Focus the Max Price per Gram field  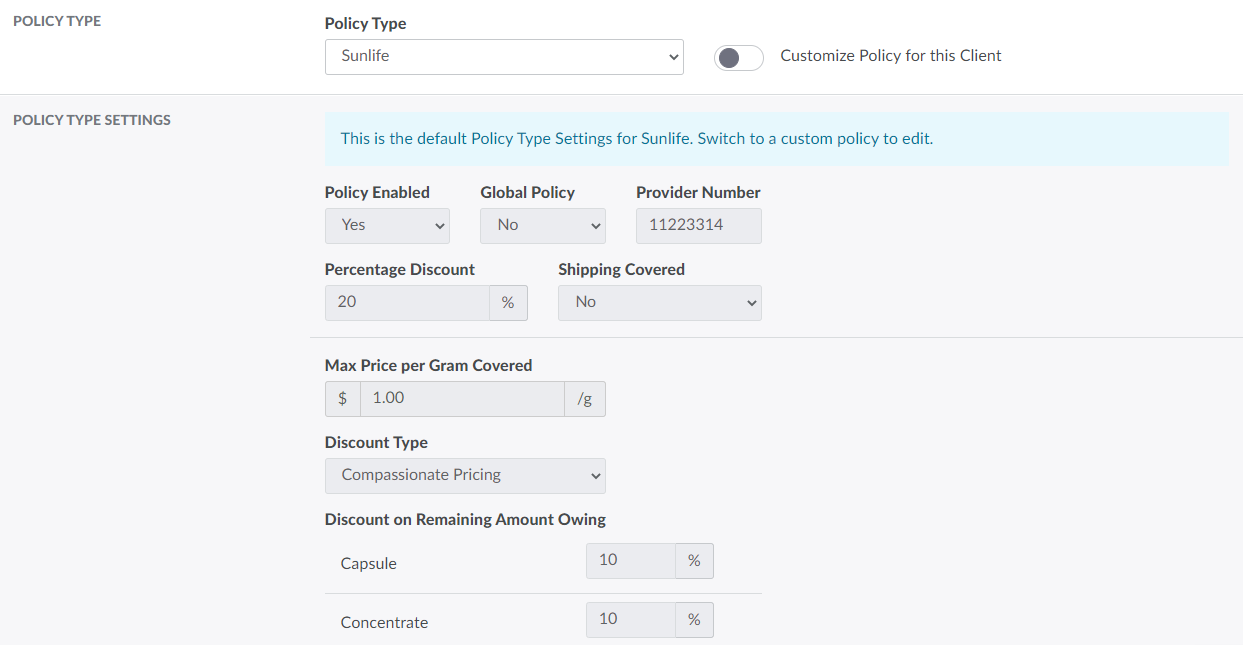(x=462, y=399)
